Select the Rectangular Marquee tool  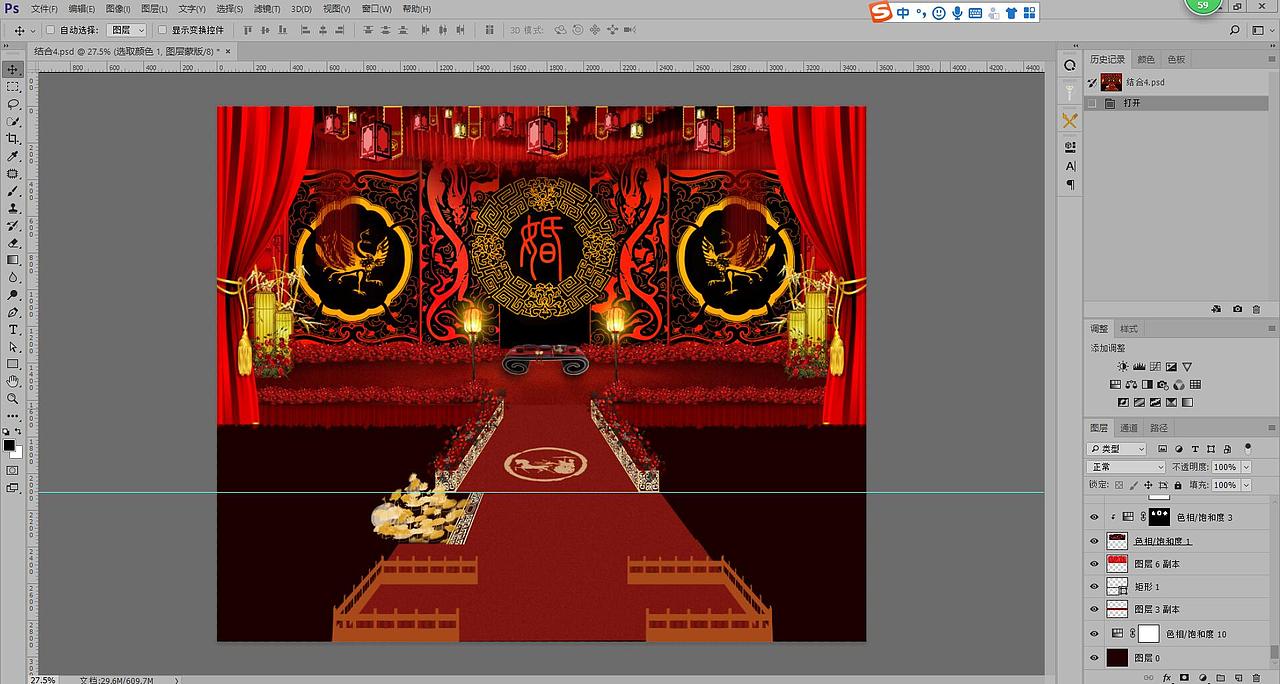tap(13, 87)
